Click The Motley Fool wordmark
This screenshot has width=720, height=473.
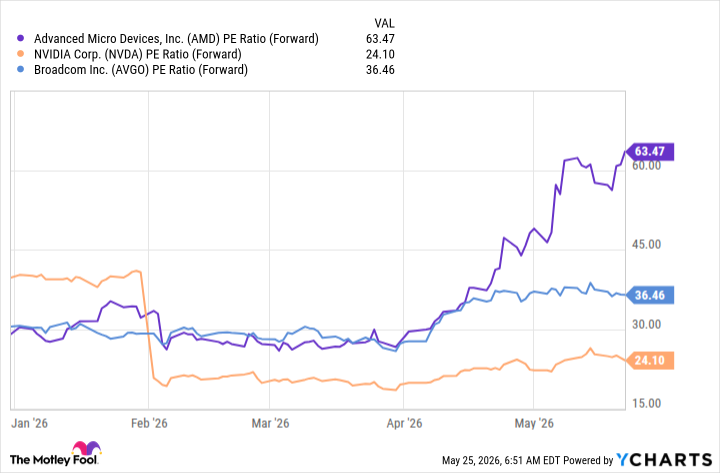(x=53, y=460)
